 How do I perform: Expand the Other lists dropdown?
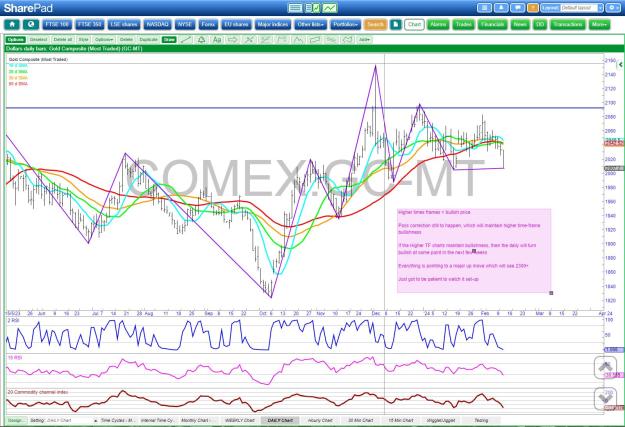(x=311, y=25)
